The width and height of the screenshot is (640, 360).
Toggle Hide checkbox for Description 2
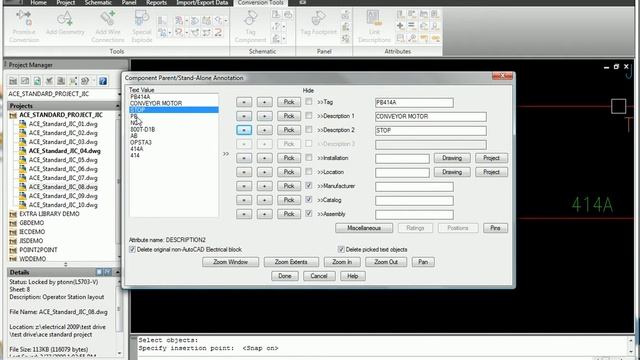[x=309, y=129]
